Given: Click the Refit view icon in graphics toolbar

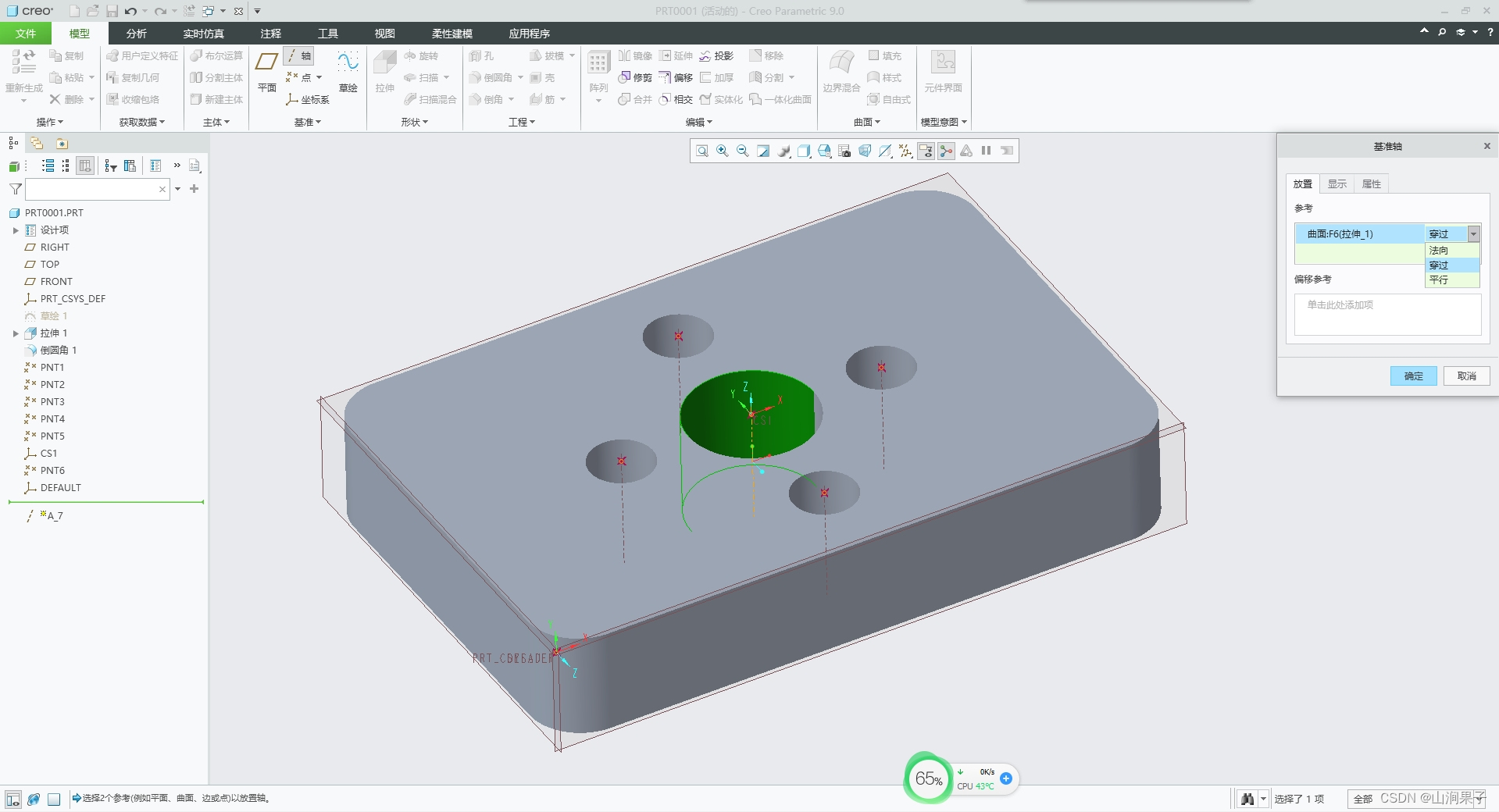Looking at the screenshot, I should (x=702, y=151).
